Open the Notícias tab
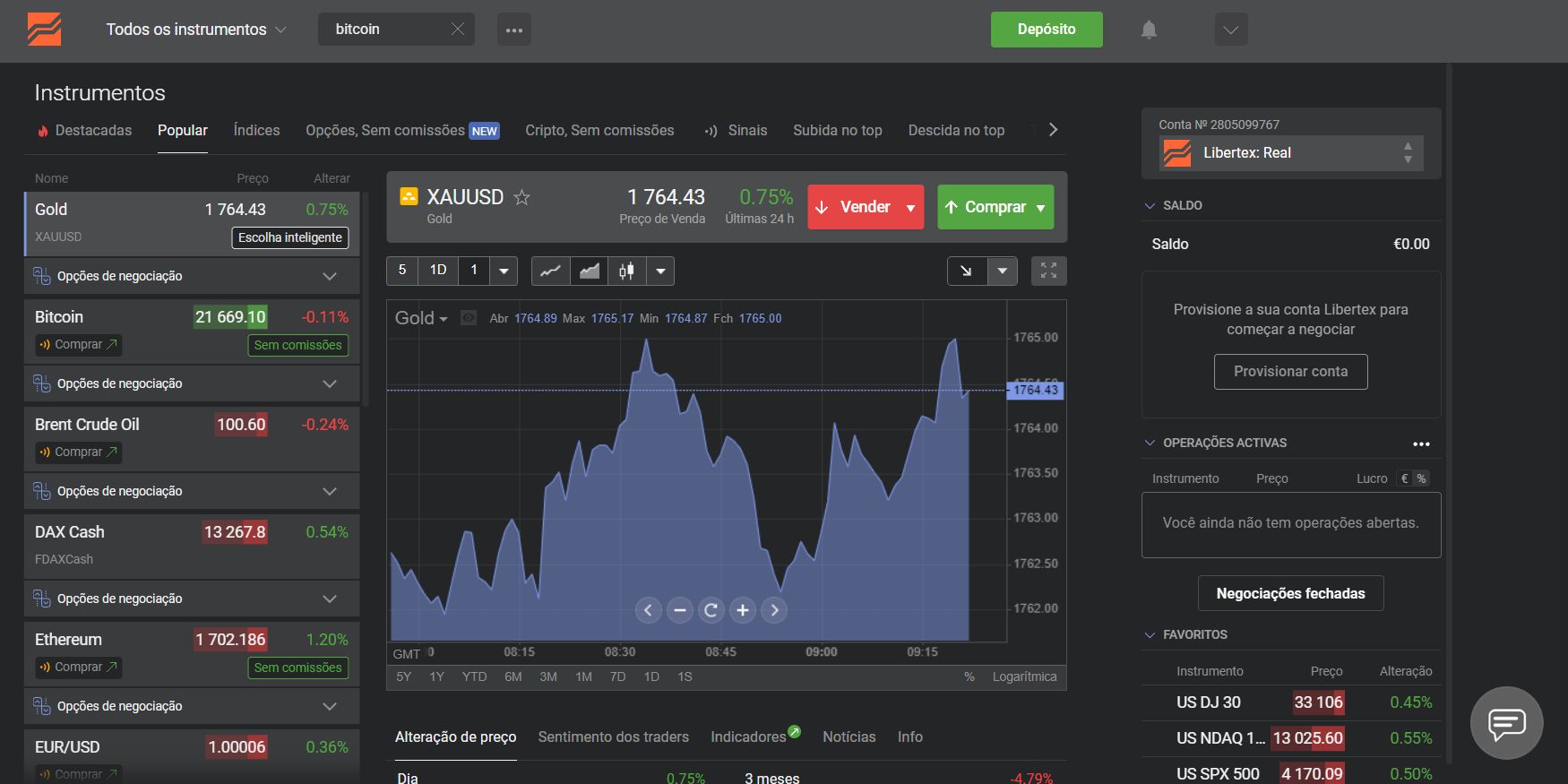Image resolution: width=1568 pixels, height=784 pixels. [x=849, y=737]
